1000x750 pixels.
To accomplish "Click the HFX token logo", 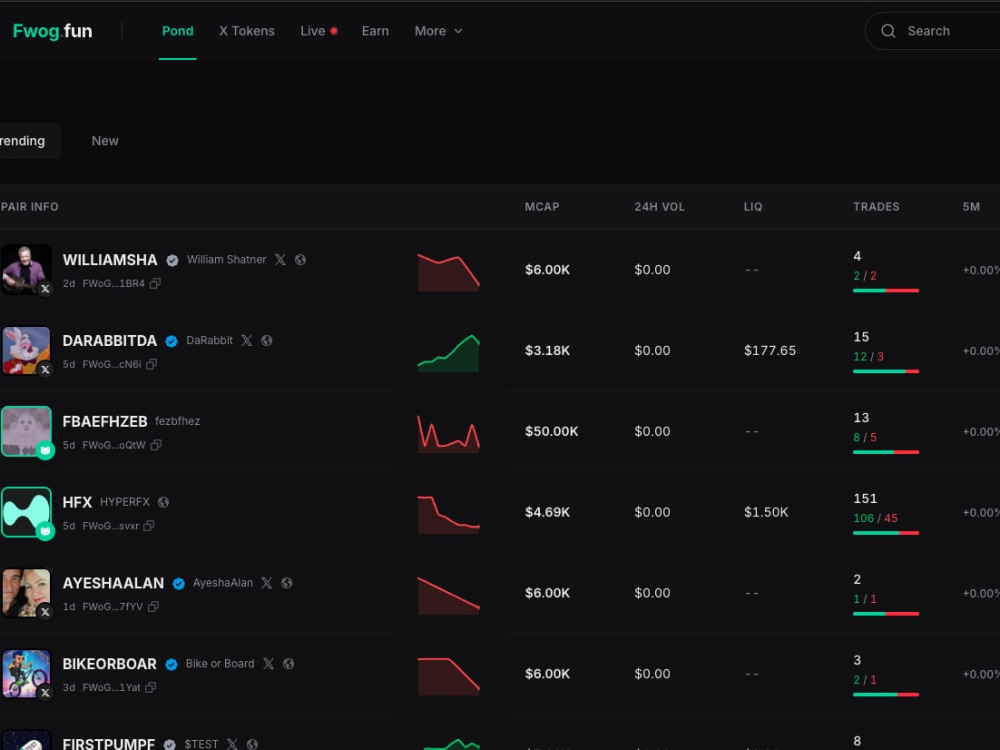I will pyautogui.click(x=26, y=512).
